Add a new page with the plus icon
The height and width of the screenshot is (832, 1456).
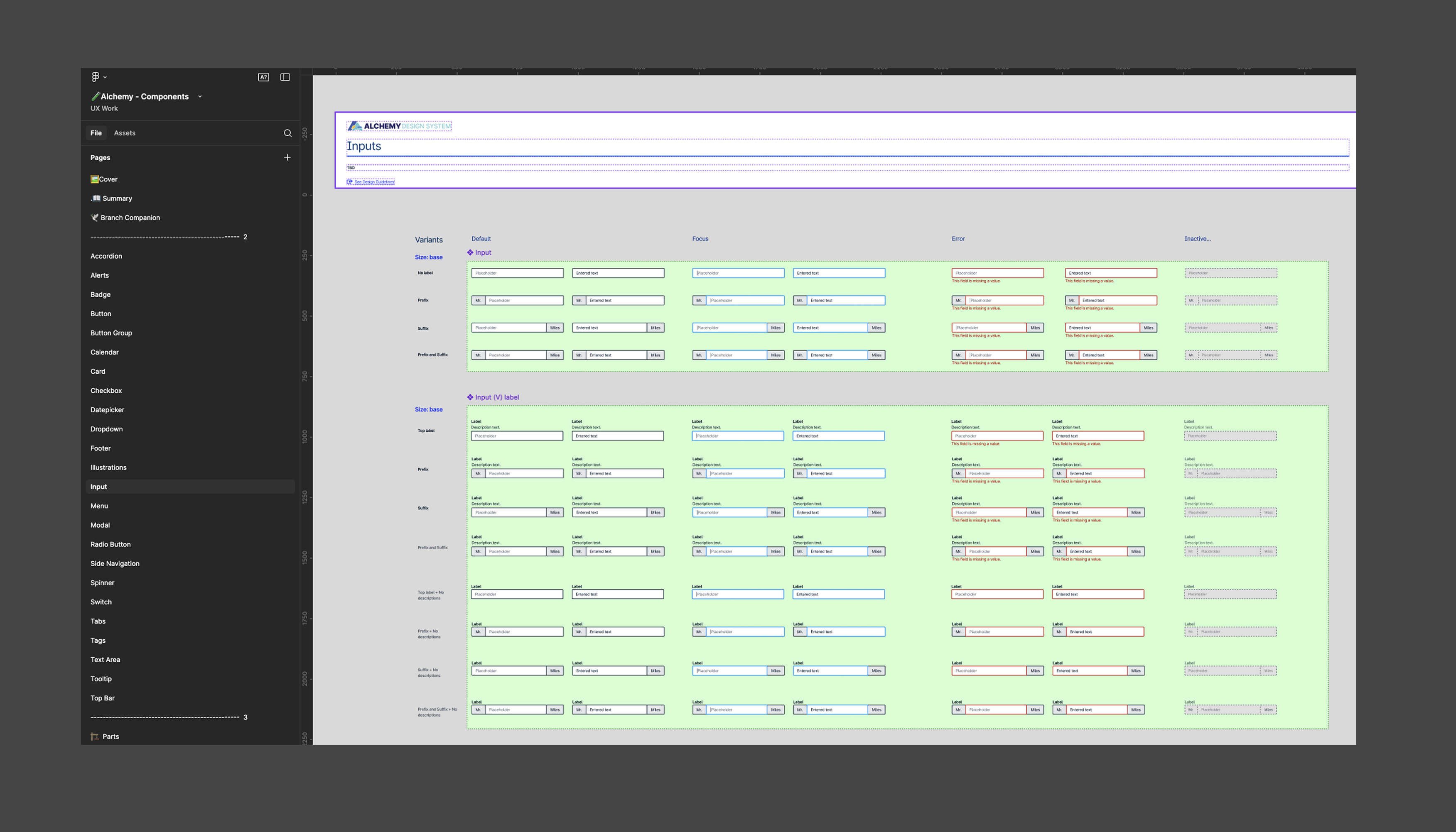coord(287,157)
